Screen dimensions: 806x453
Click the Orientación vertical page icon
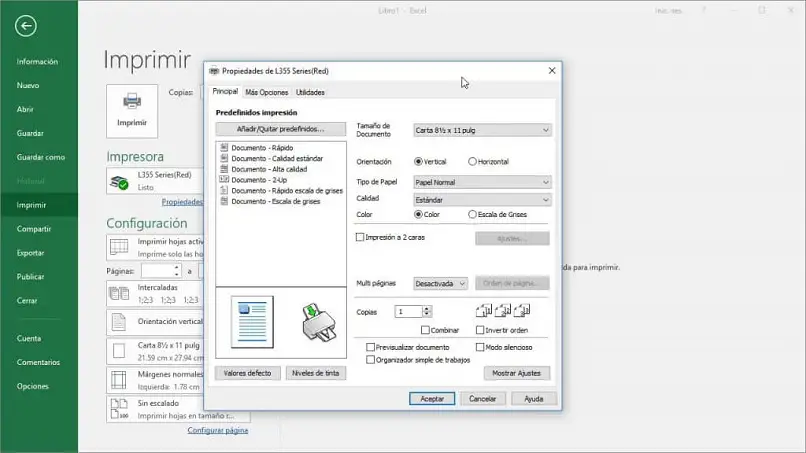tap(119, 322)
